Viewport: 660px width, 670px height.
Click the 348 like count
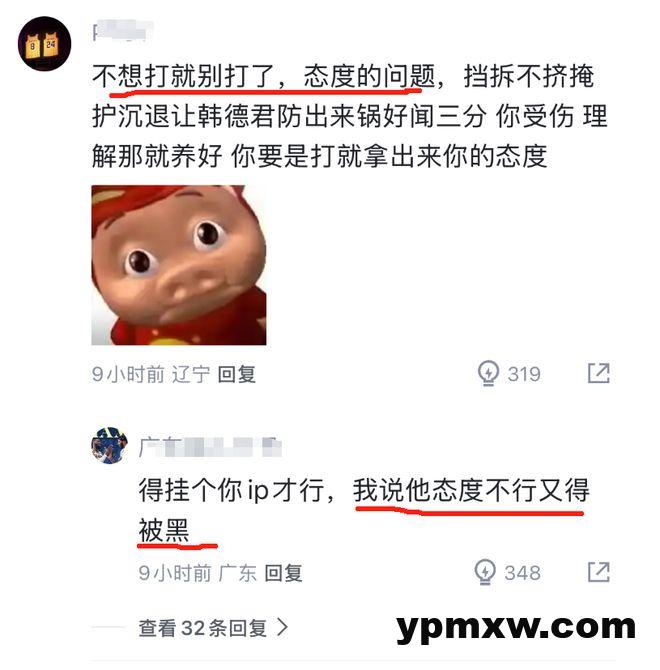(x=522, y=573)
